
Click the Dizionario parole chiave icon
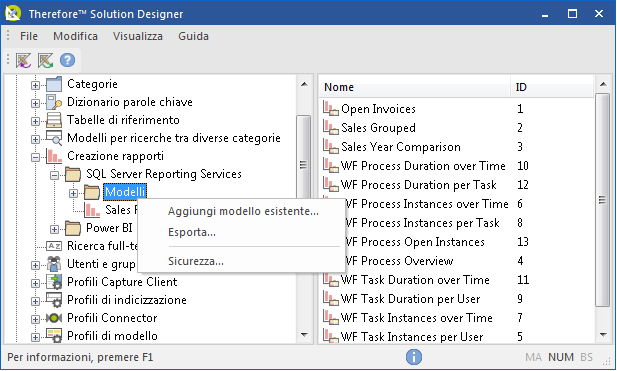(x=54, y=102)
